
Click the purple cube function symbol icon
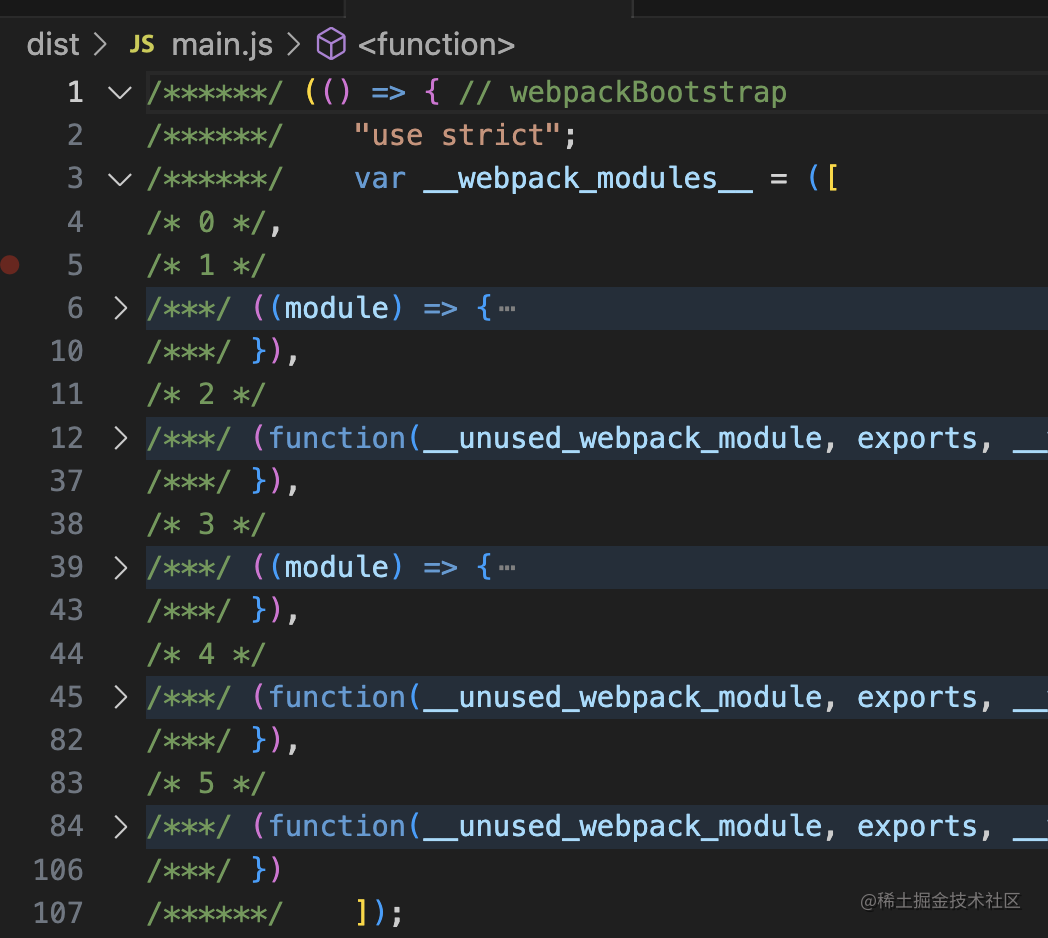pyautogui.click(x=331, y=45)
